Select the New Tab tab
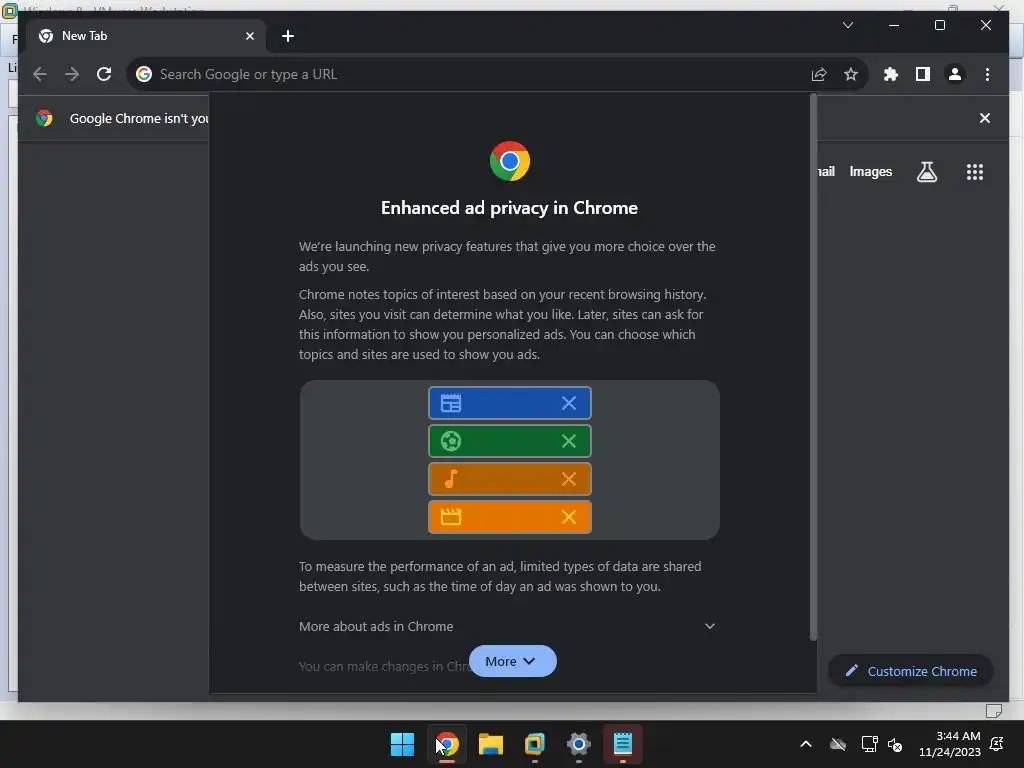Viewport: 1024px width, 768px height. point(146,36)
